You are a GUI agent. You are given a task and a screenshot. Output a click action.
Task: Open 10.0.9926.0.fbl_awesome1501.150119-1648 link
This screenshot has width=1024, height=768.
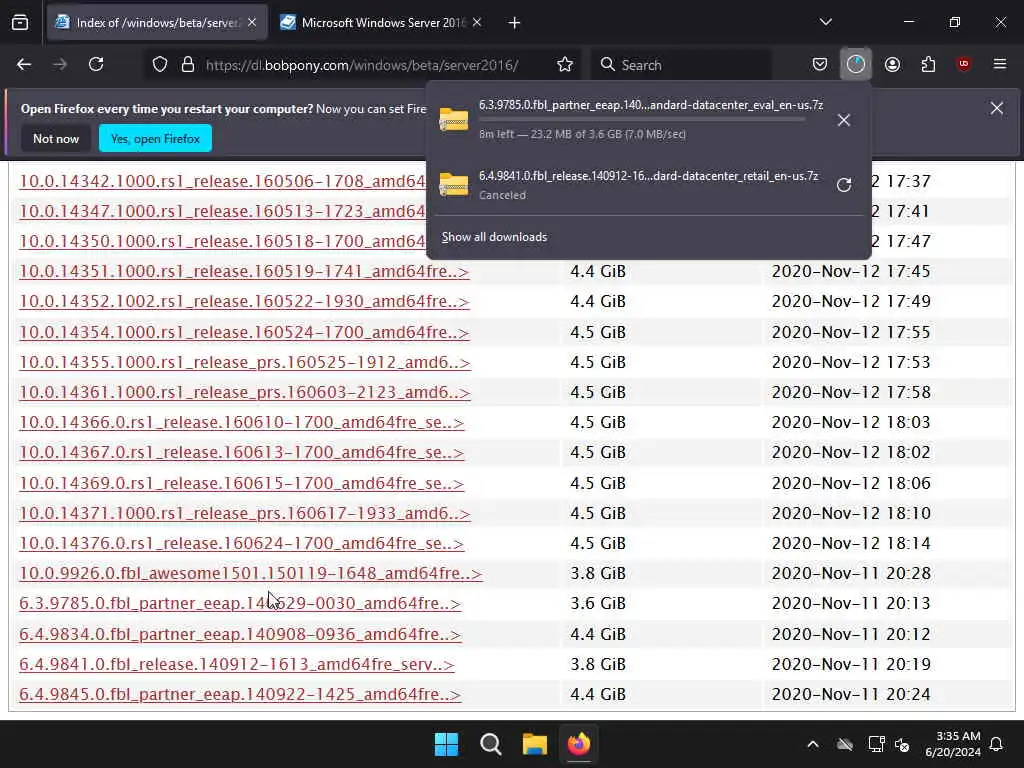[x=251, y=573]
